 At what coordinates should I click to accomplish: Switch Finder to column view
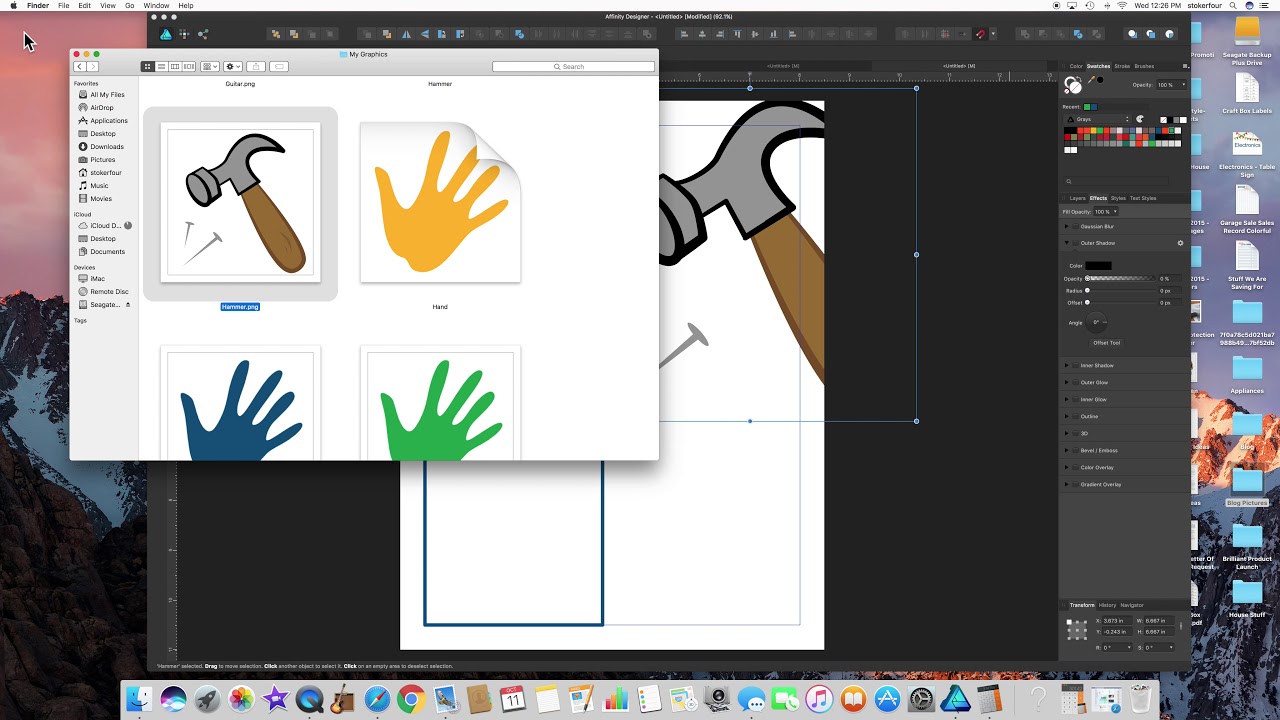[x=174, y=67]
